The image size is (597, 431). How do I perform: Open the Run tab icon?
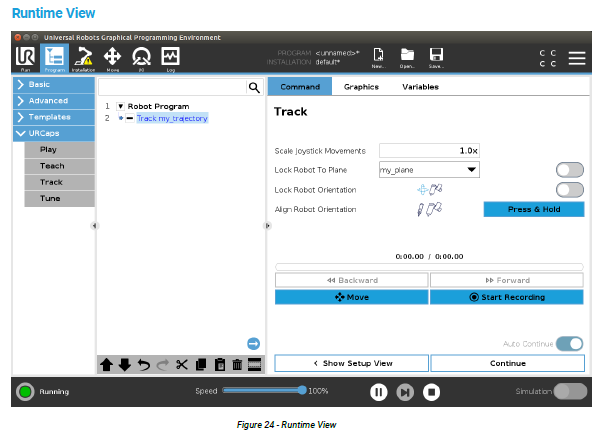pyautogui.click(x=26, y=58)
